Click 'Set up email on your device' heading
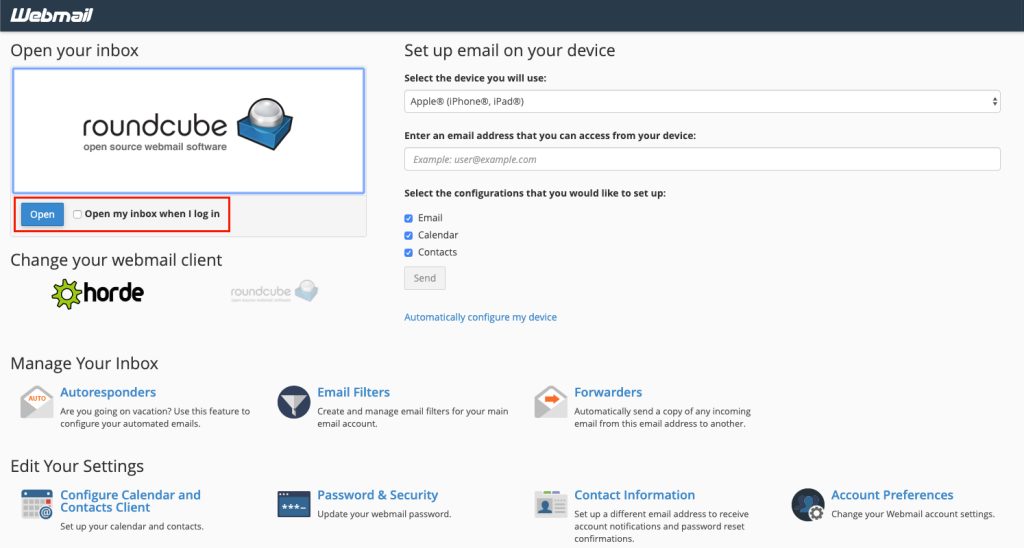This screenshot has height=548, width=1024. (509, 50)
